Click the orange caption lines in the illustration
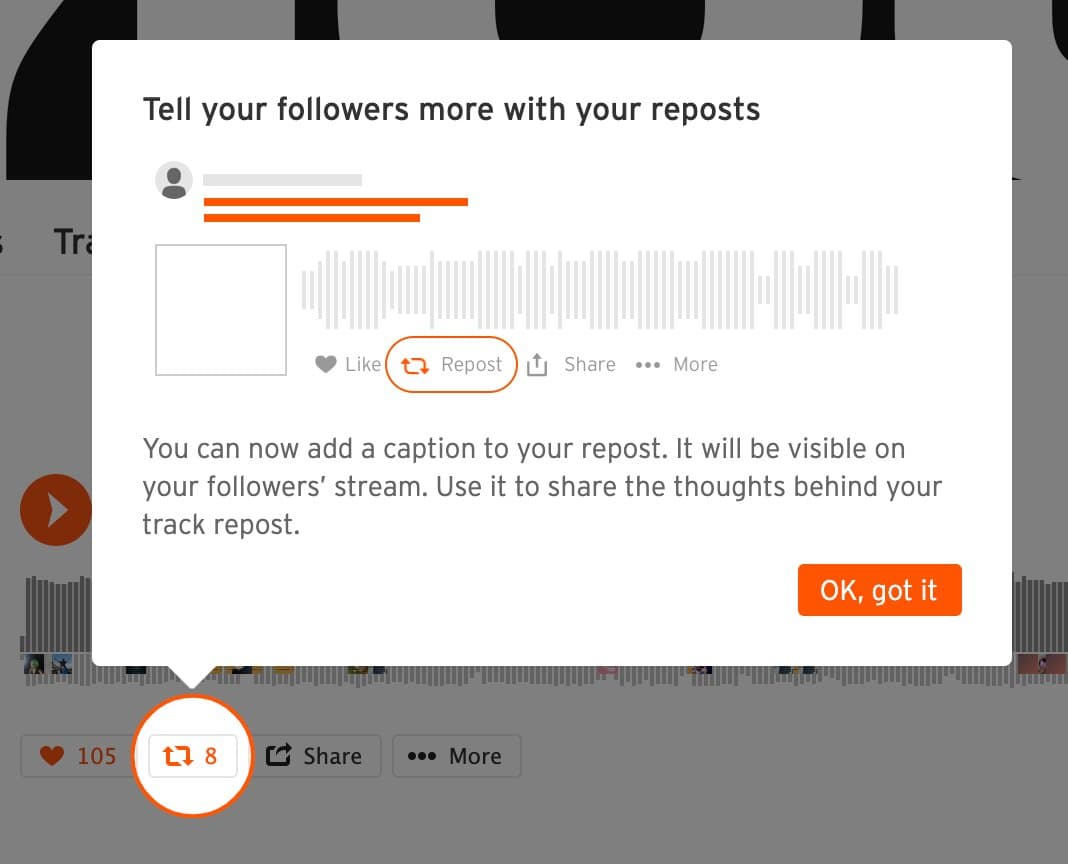This screenshot has width=1068, height=864. 336,210
